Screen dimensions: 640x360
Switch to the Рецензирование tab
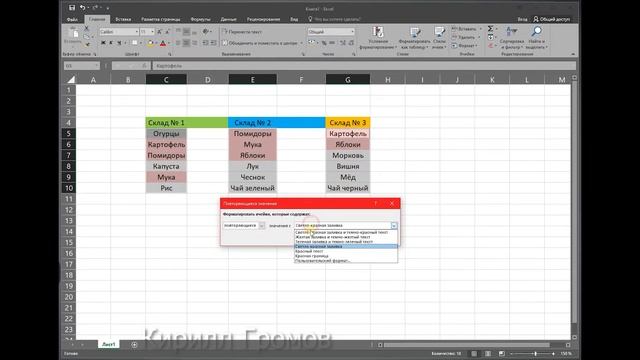click(263, 19)
